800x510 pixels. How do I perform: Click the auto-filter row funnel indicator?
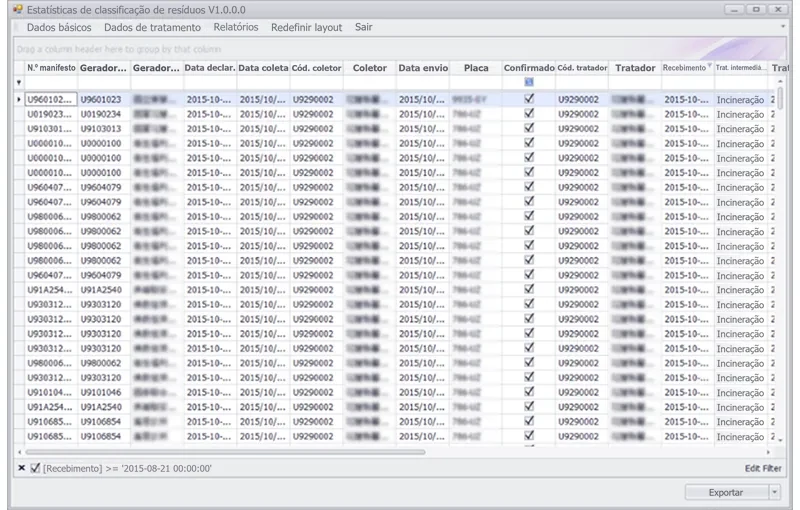click(19, 82)
